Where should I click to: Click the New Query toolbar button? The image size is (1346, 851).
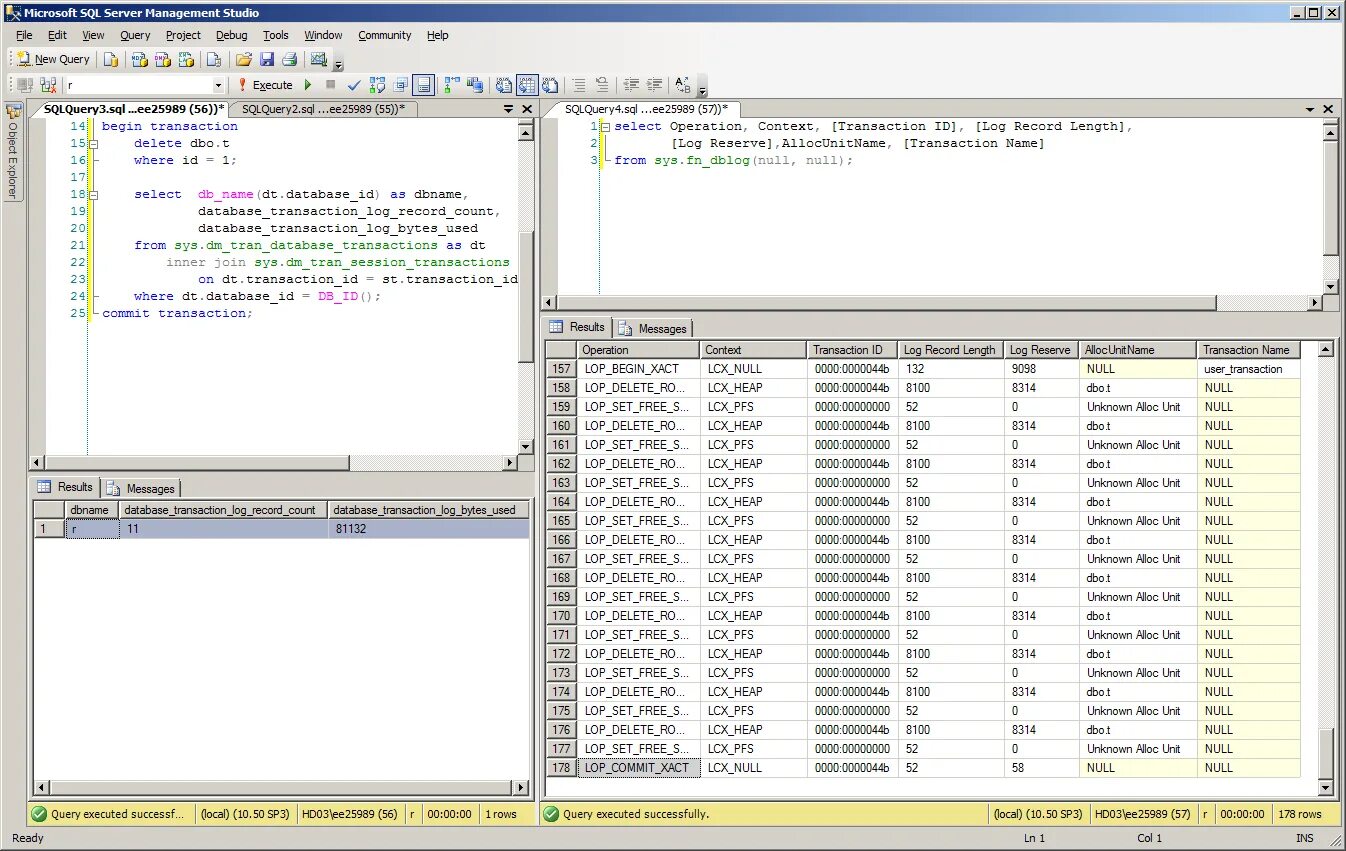53,59
